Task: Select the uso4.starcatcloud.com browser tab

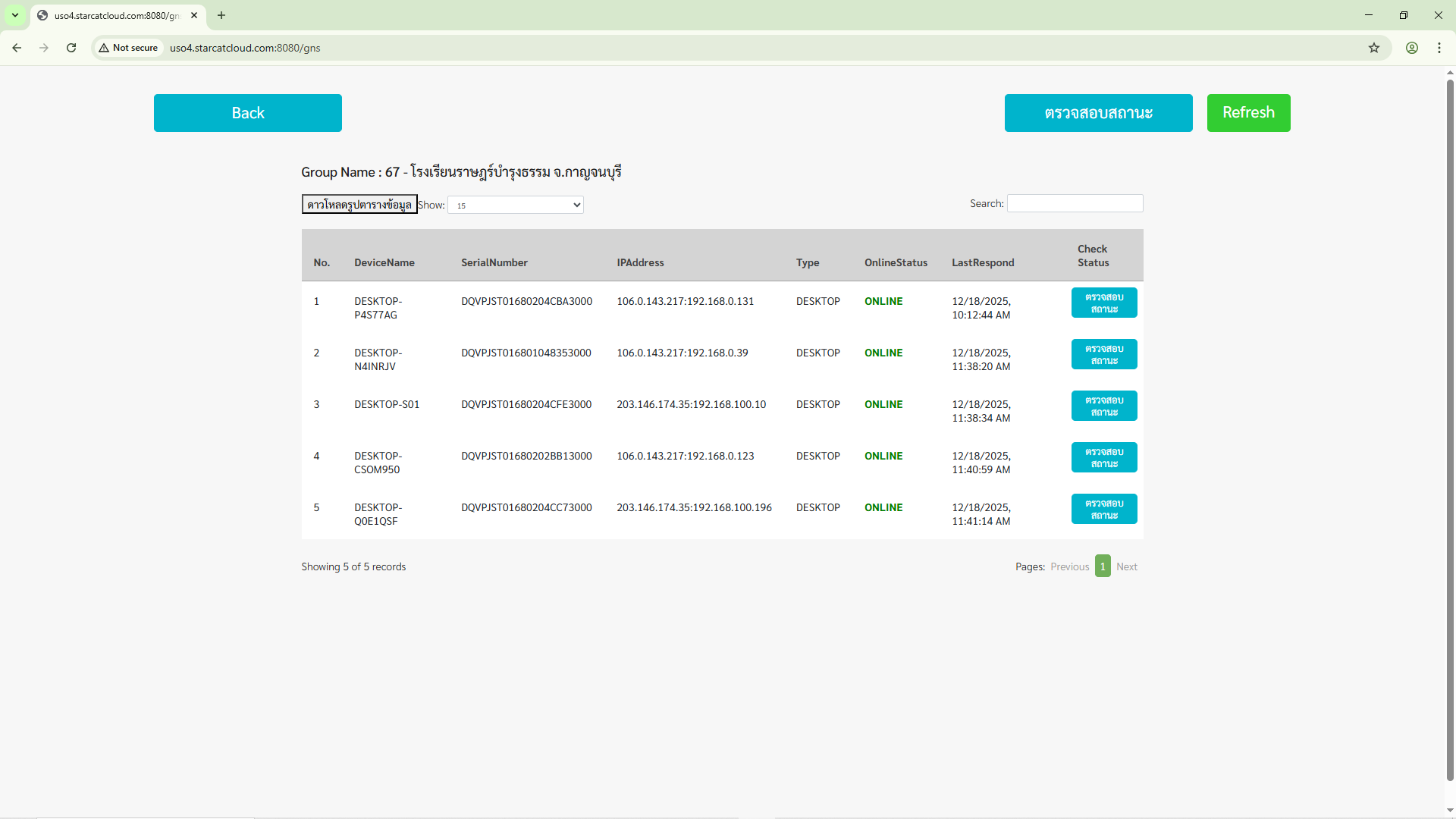Action: pos(114,15)
